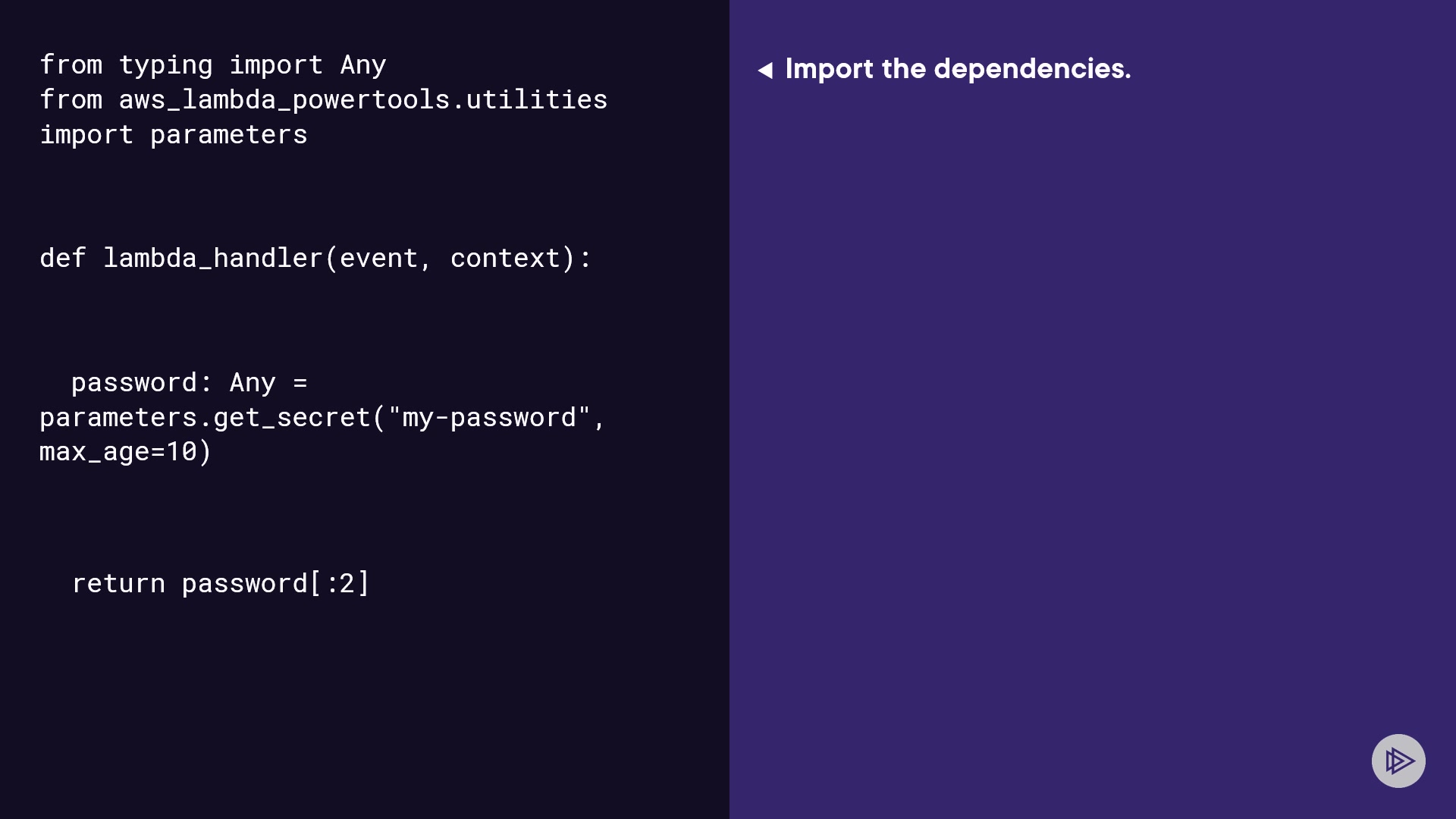Click the Pluralsight logo icon
The width and height of the screenshot is (1456, 819).
[1398, 761]
